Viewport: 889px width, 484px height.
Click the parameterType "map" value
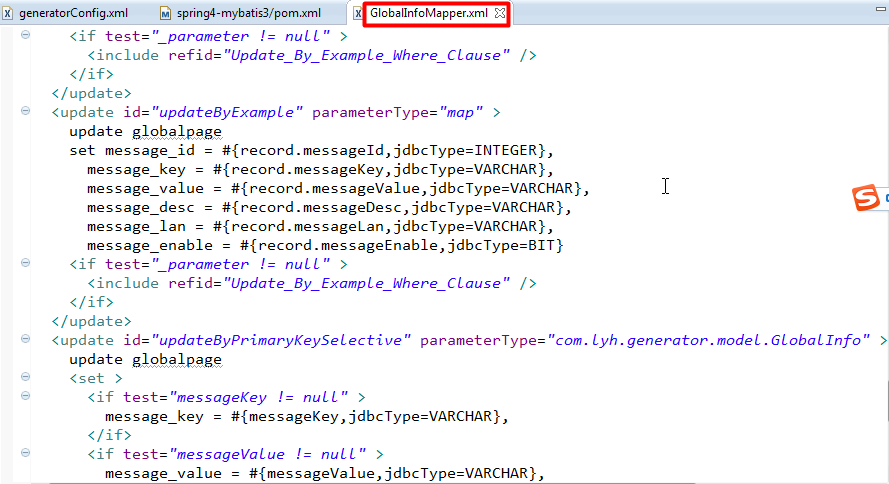point(460,112)
